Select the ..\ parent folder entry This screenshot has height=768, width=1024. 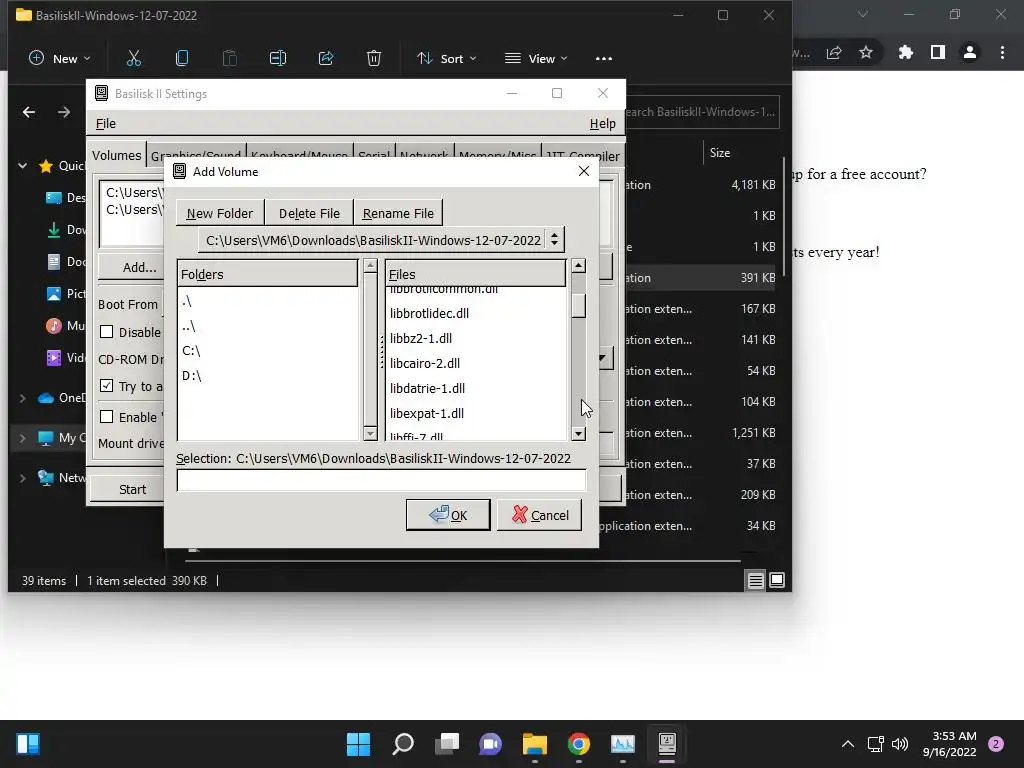tap(268, 326)
